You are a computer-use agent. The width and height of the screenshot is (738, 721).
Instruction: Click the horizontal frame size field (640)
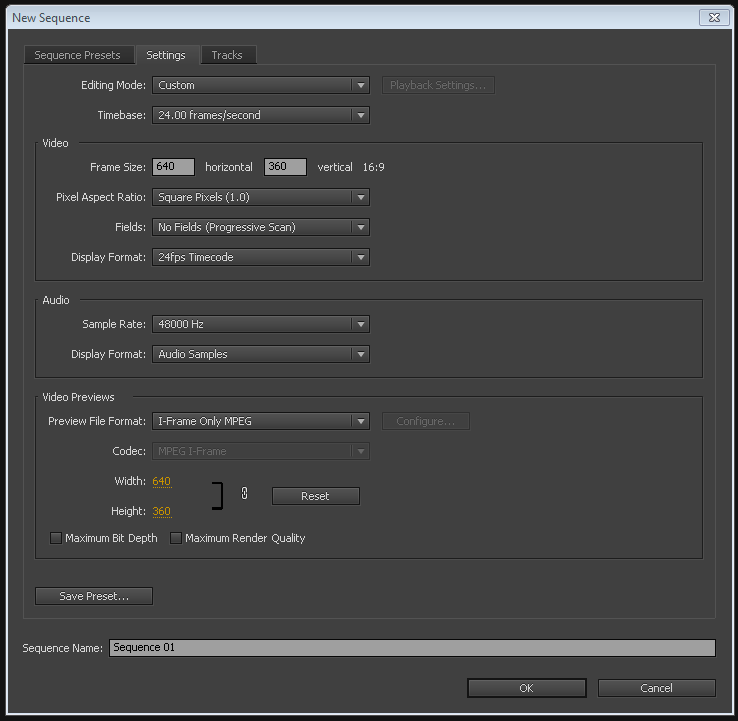point(173,167)
